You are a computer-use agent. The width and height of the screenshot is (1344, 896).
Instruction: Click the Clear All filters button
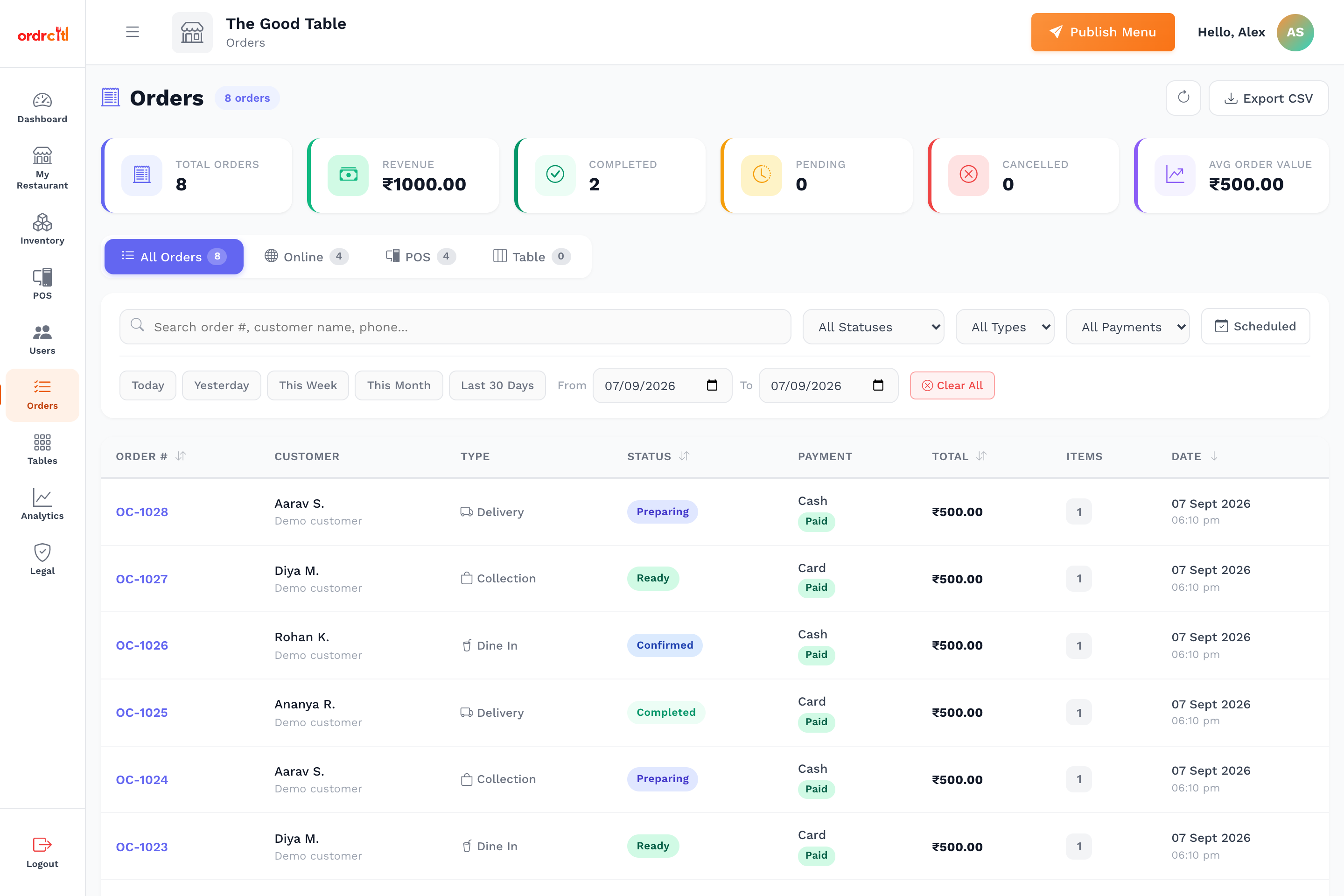pyautogui.click(x=952, y=385)
